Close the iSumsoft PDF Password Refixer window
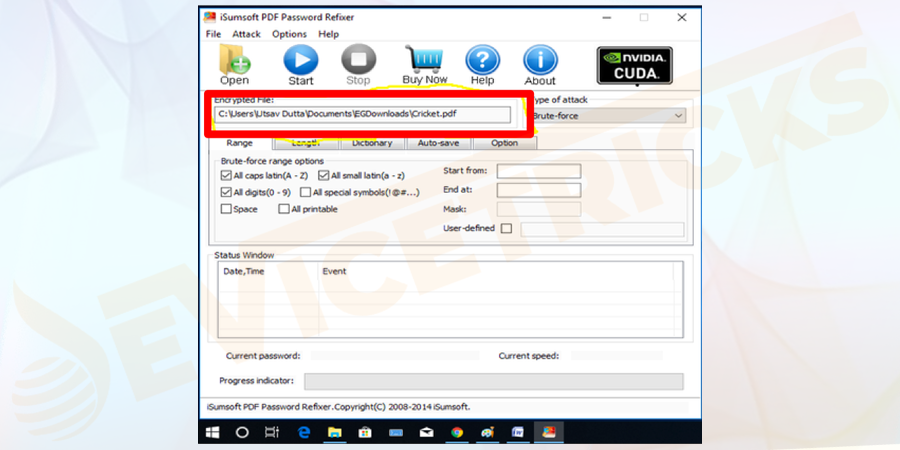The image size is (900, 450). click(682, 18)
